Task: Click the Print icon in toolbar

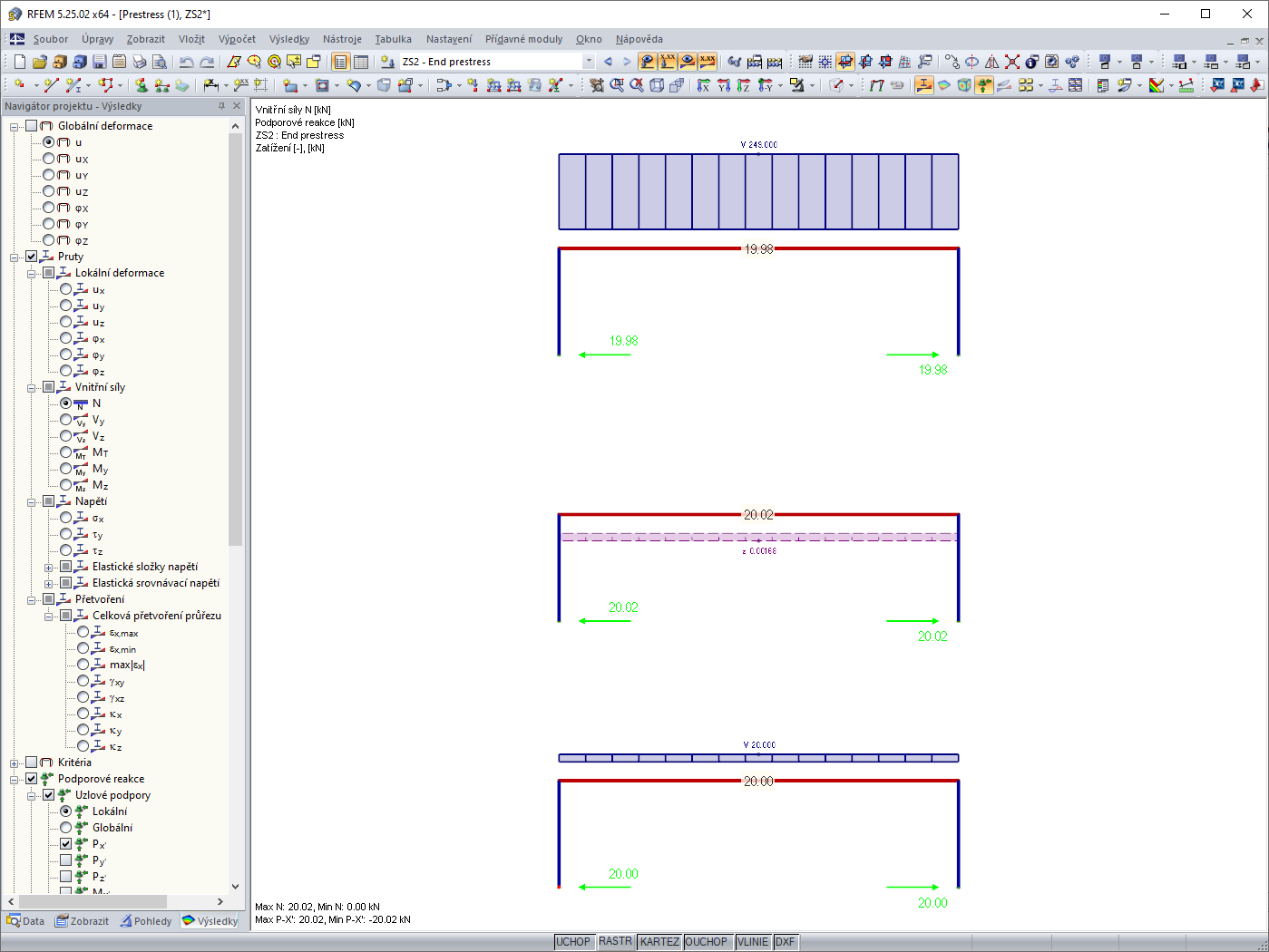Action: pos(140,62)
